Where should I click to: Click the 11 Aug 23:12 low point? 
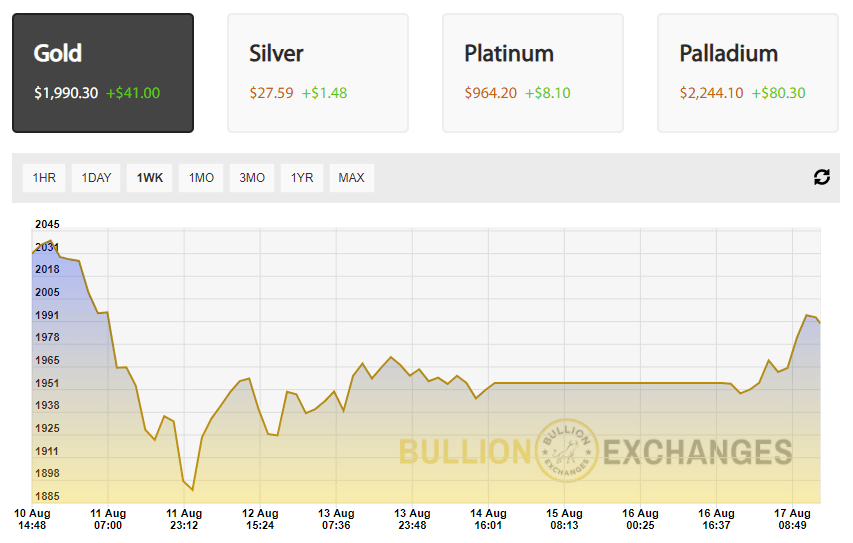[191, 489]
